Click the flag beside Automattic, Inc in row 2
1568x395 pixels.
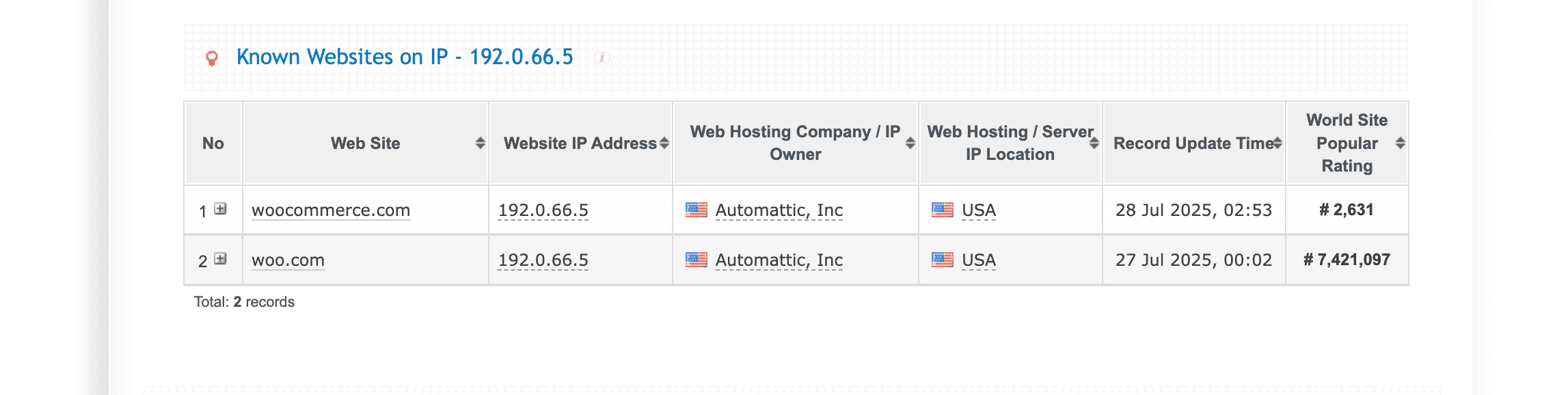(x=698, y=260)
